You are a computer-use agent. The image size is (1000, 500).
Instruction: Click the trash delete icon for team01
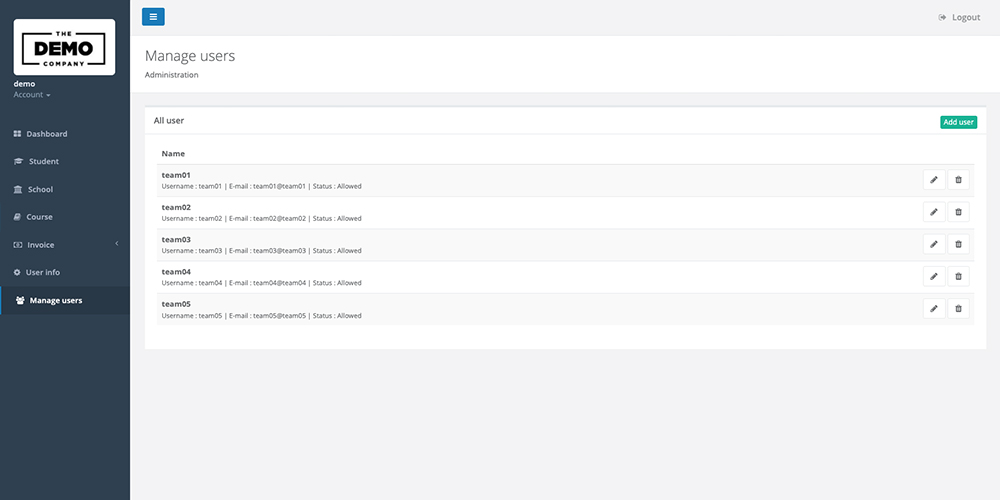[x=958, y=180]
